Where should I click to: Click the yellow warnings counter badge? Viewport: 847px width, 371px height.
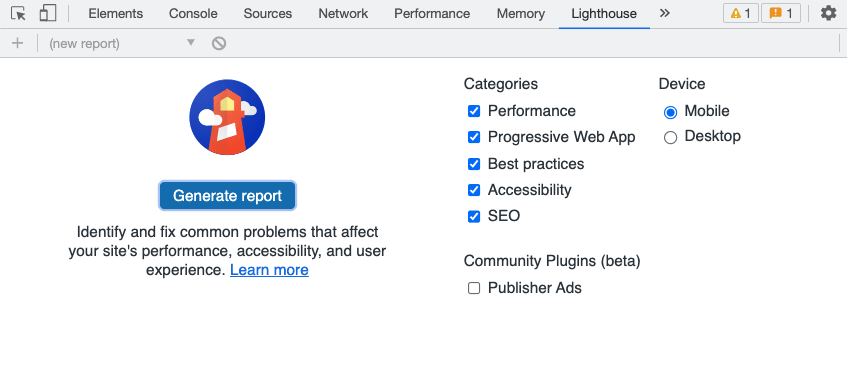point(741,14)
